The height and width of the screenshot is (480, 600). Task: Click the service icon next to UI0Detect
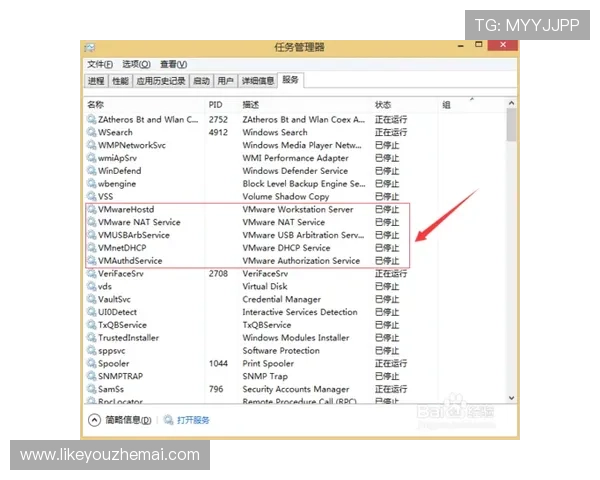click(91, 312)
